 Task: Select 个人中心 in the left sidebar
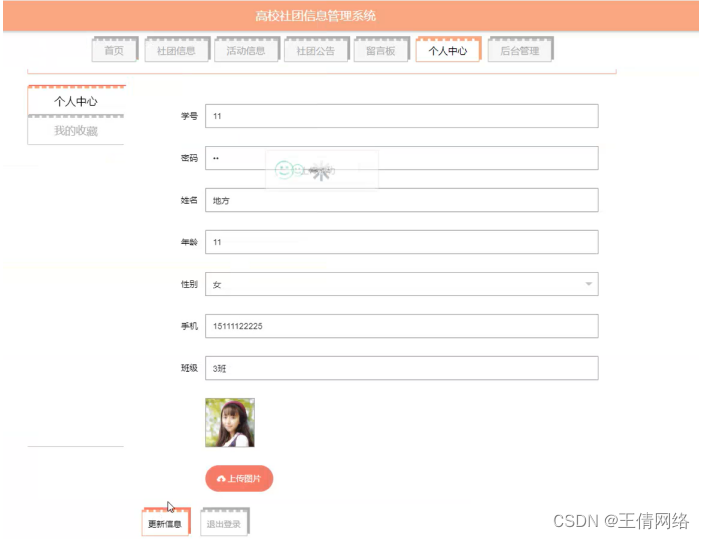tap(76, 101)
